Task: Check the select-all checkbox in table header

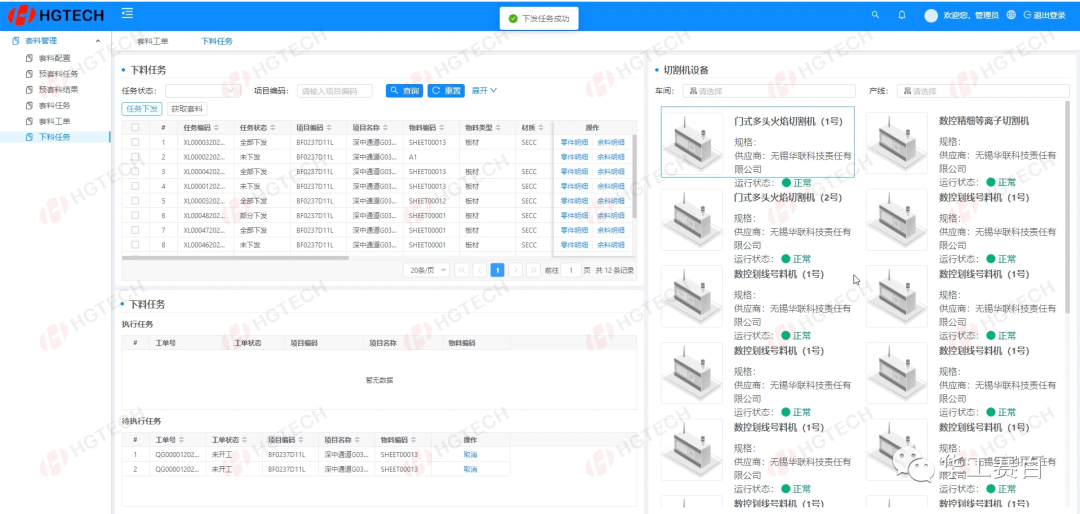Action: click(135, 128)
